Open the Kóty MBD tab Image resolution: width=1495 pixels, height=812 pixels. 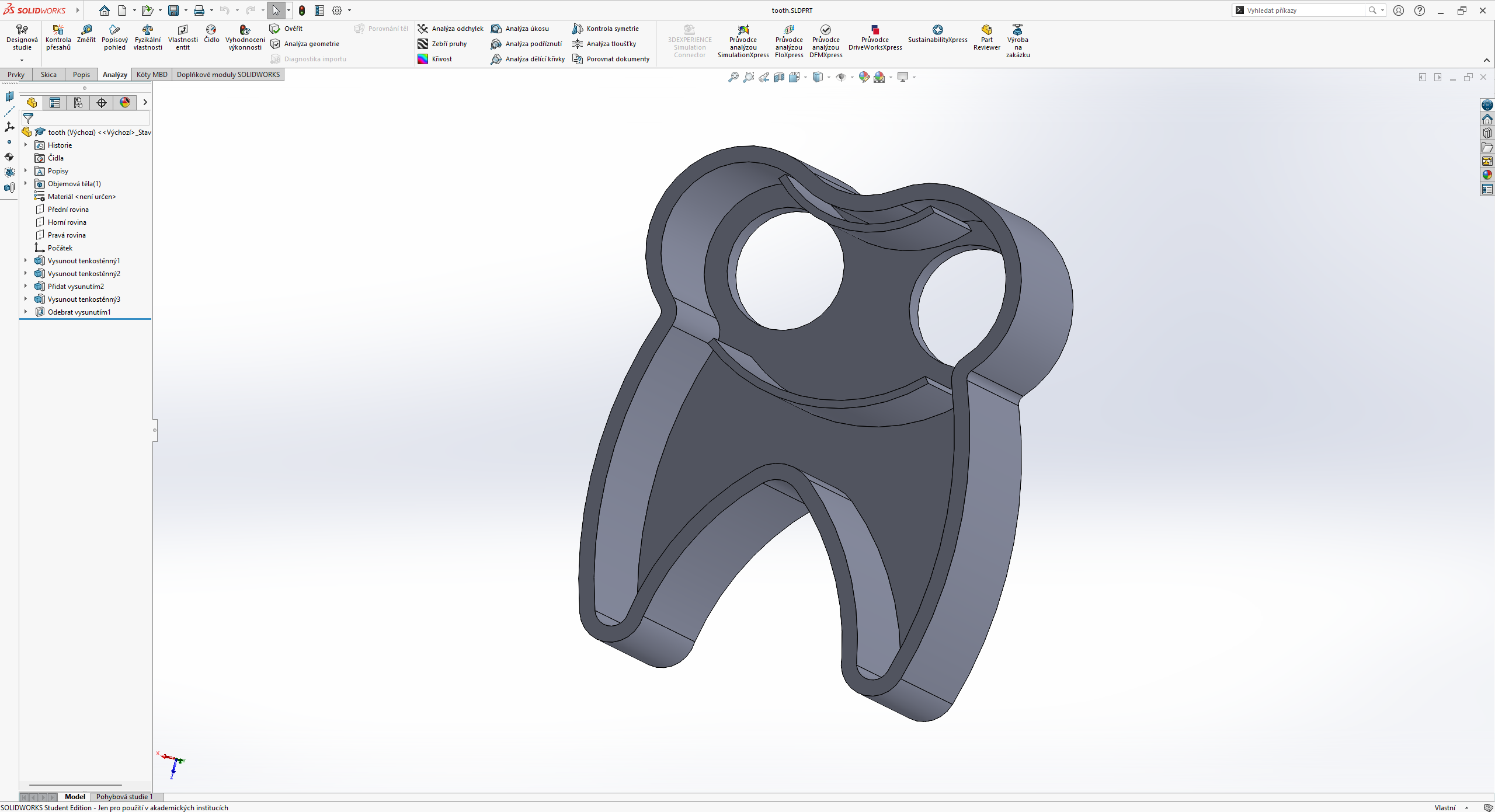152,75
